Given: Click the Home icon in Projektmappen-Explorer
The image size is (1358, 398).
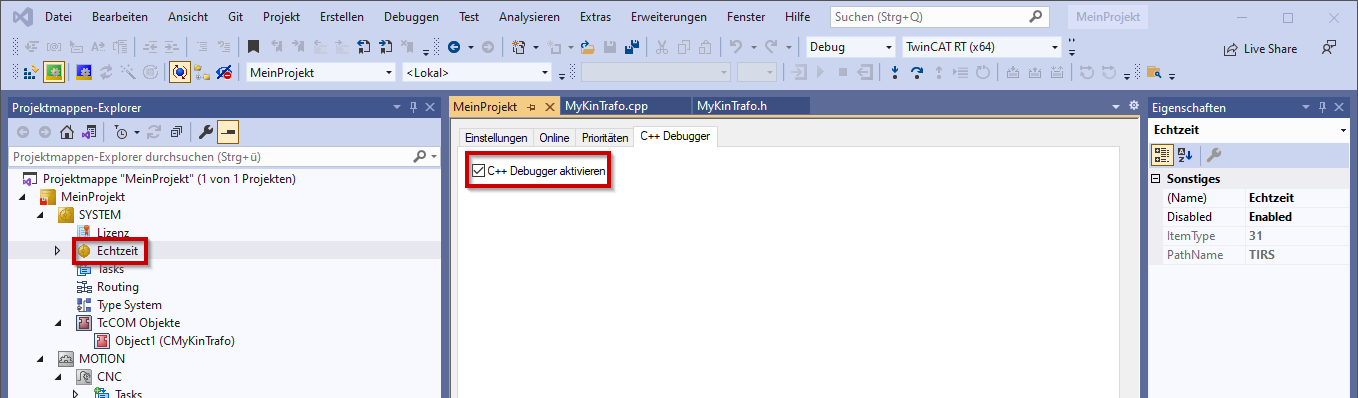Looking at the screenshot, I should click(x=67, y=132).
